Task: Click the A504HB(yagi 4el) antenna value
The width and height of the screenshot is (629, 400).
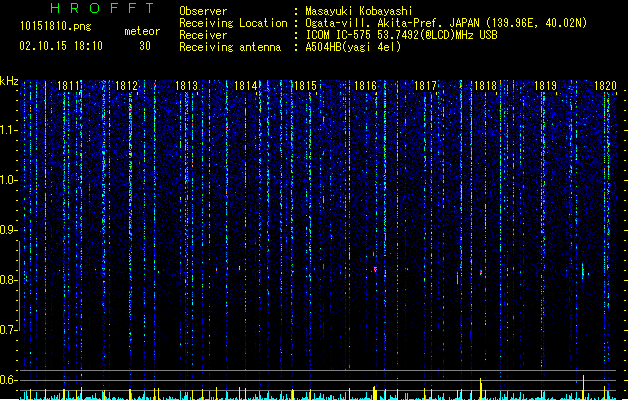Action: point(353,47)
